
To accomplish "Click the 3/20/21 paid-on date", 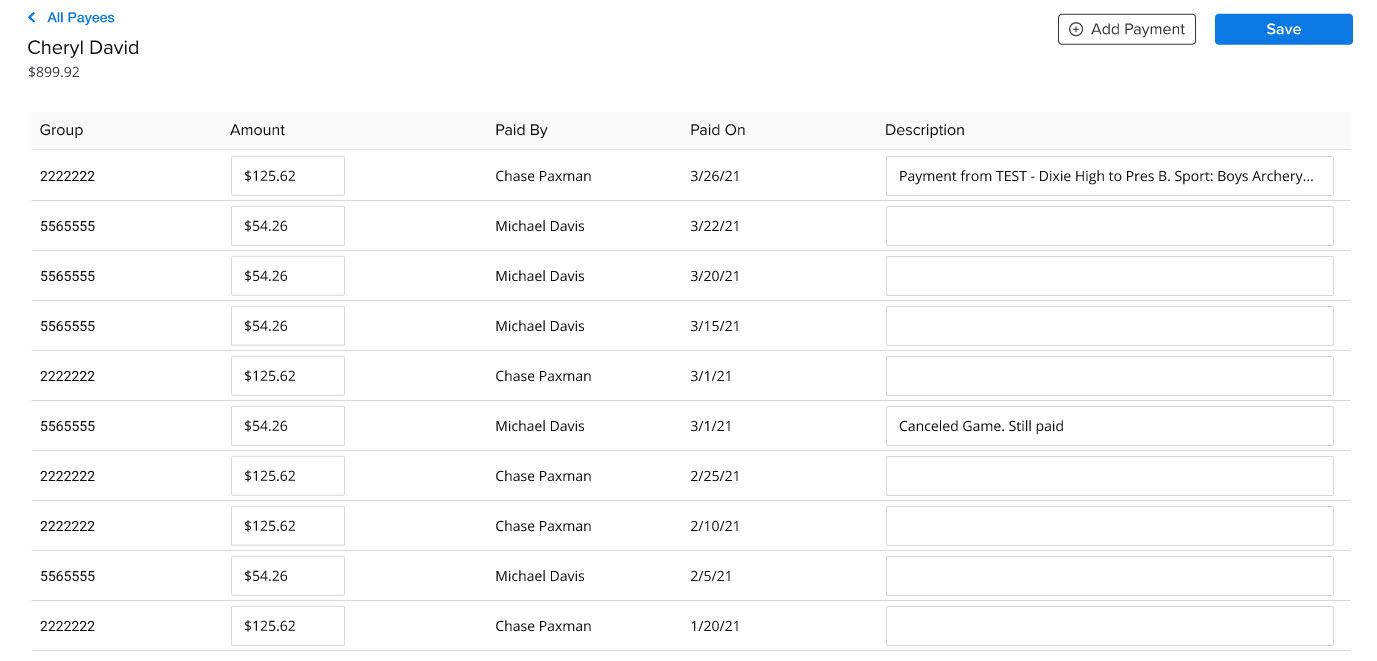I will [x=715, y=276].
